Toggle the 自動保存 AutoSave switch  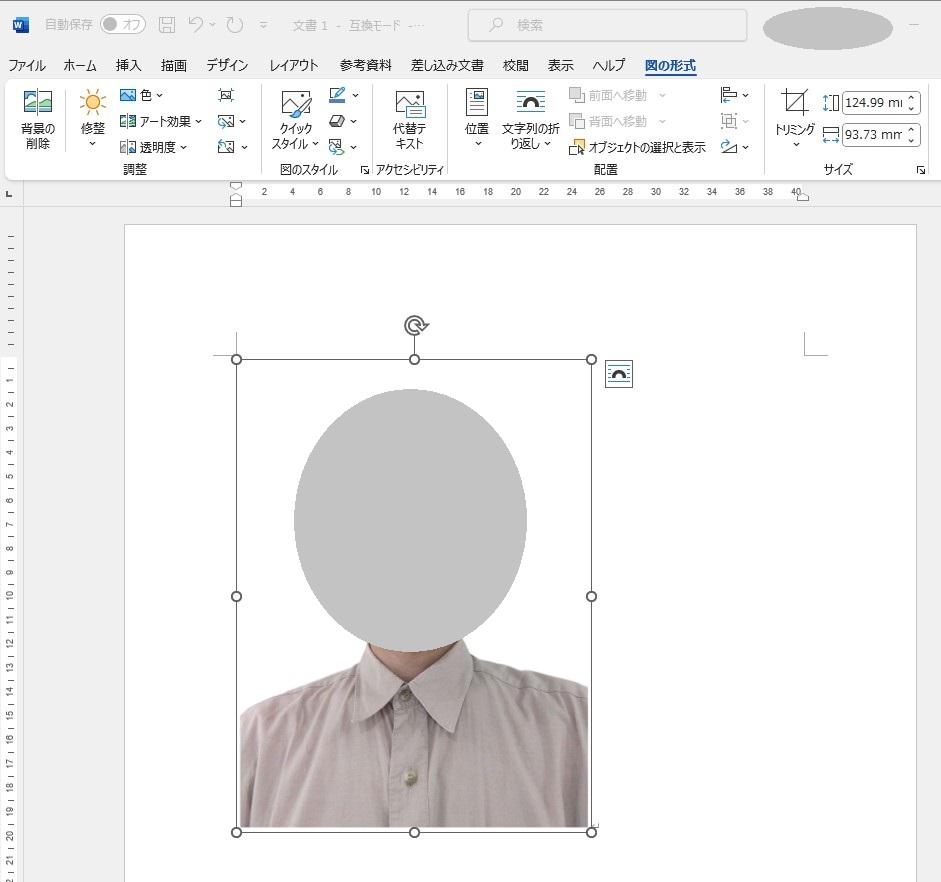pos(122,24)
